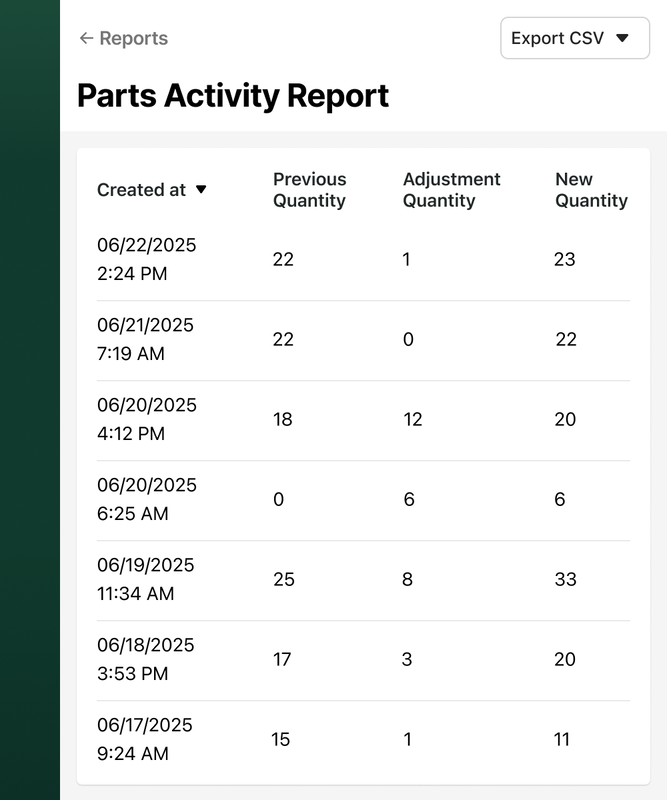Click the back arrow icon beside Reports
This screenshot has height=800, width=667.
[86, 38]
